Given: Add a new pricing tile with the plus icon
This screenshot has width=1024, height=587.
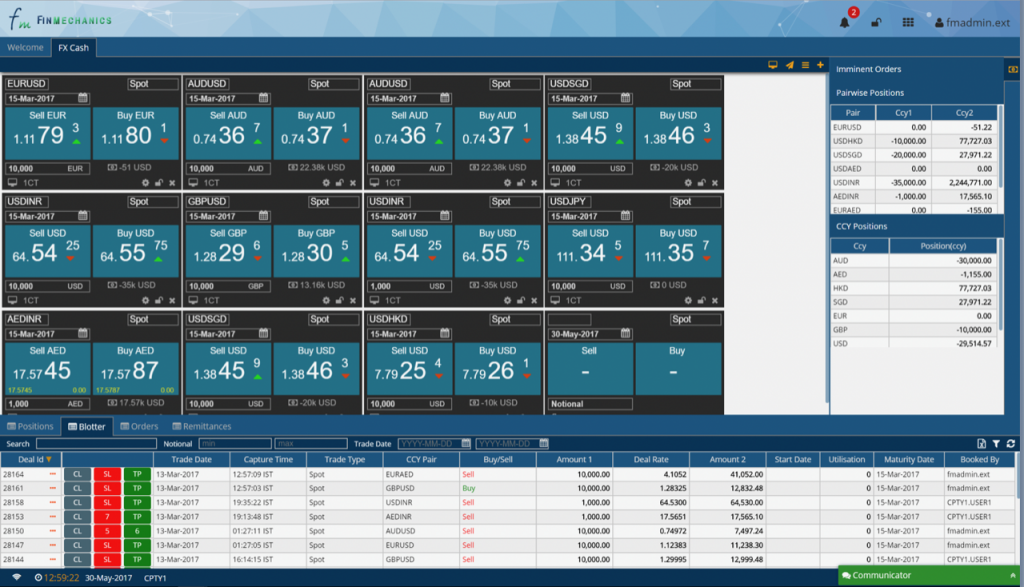Looking at the screenshot, I should pos(818,64).
